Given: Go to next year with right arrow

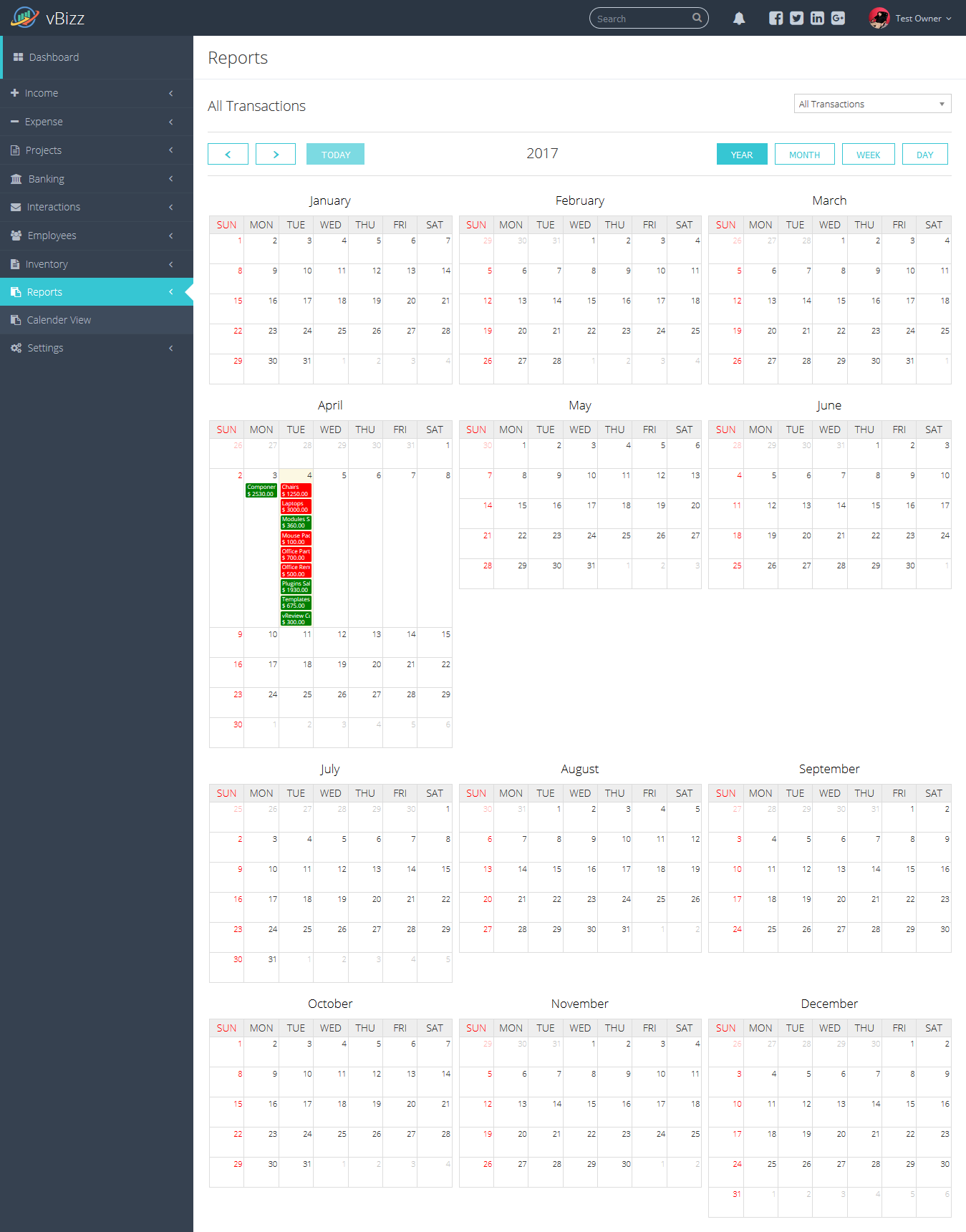Looking at the screenshot, I should [x=276, y=155].
